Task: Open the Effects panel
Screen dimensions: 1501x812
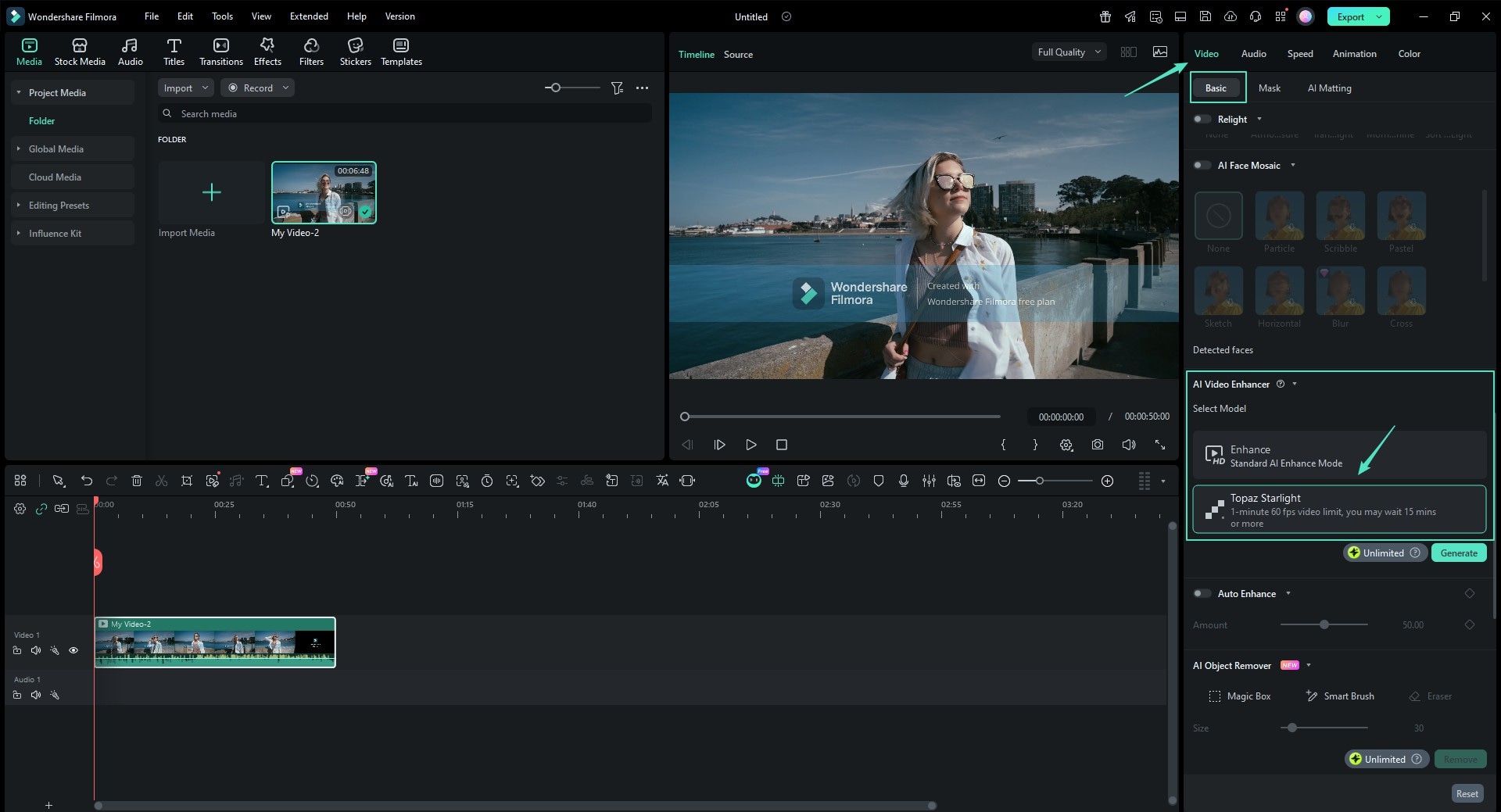Action: coord(267,52)
